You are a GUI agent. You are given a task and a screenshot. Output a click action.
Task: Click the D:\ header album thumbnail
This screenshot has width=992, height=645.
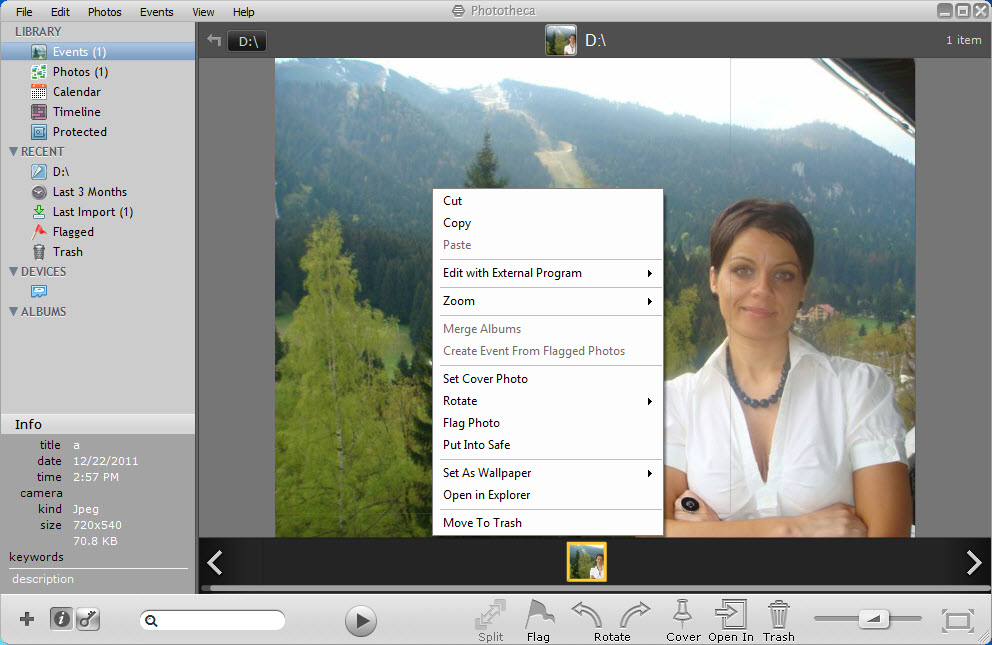coord(561,40)
